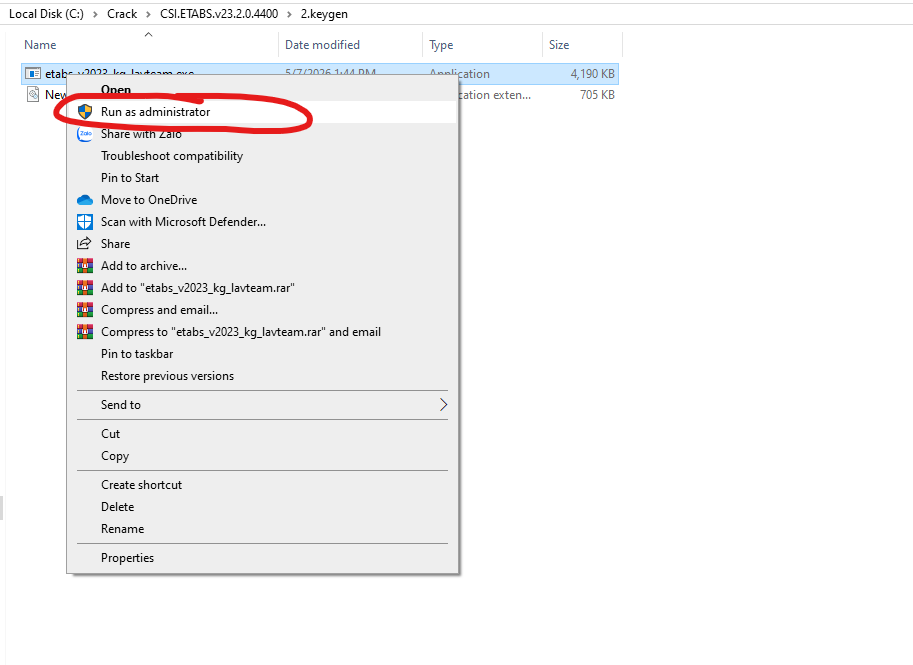Sort by the Size column header

pyautogui.click(x=559, y=45)
